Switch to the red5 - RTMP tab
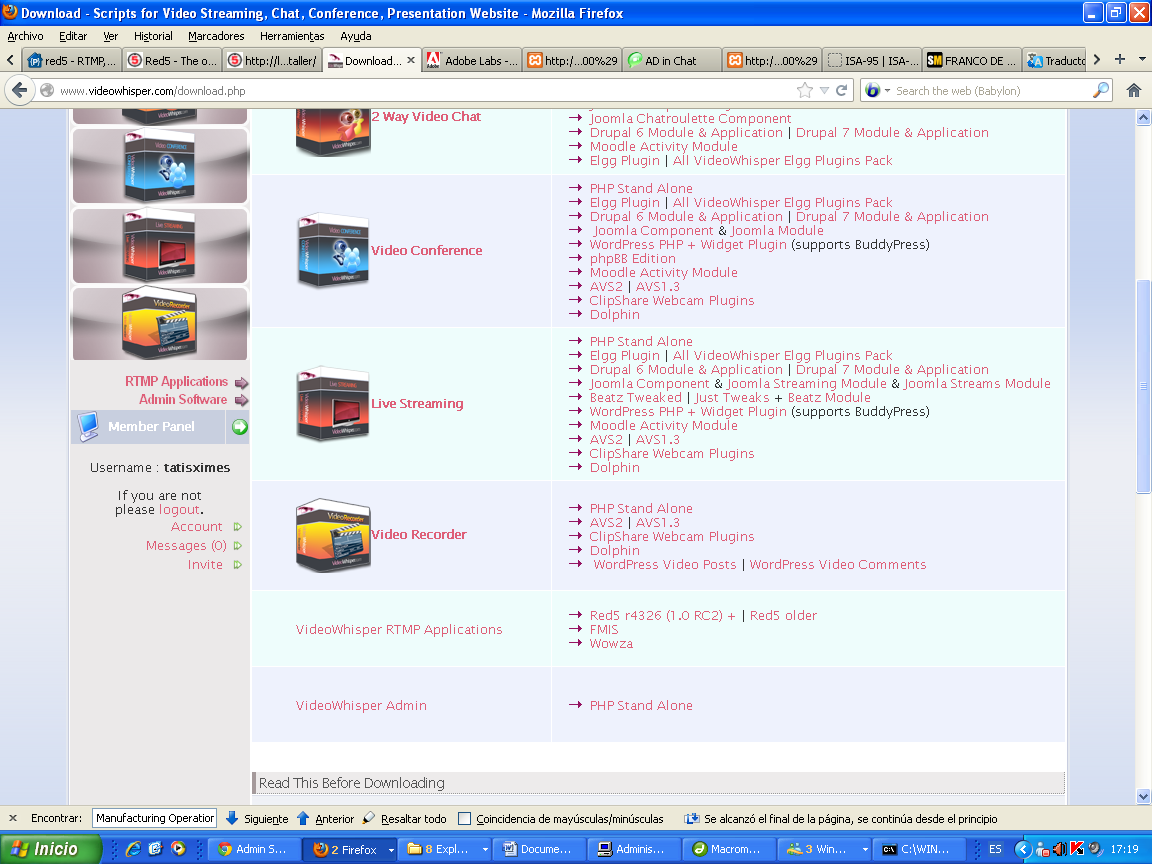The image size is (1152, 864). coord(71,60)
